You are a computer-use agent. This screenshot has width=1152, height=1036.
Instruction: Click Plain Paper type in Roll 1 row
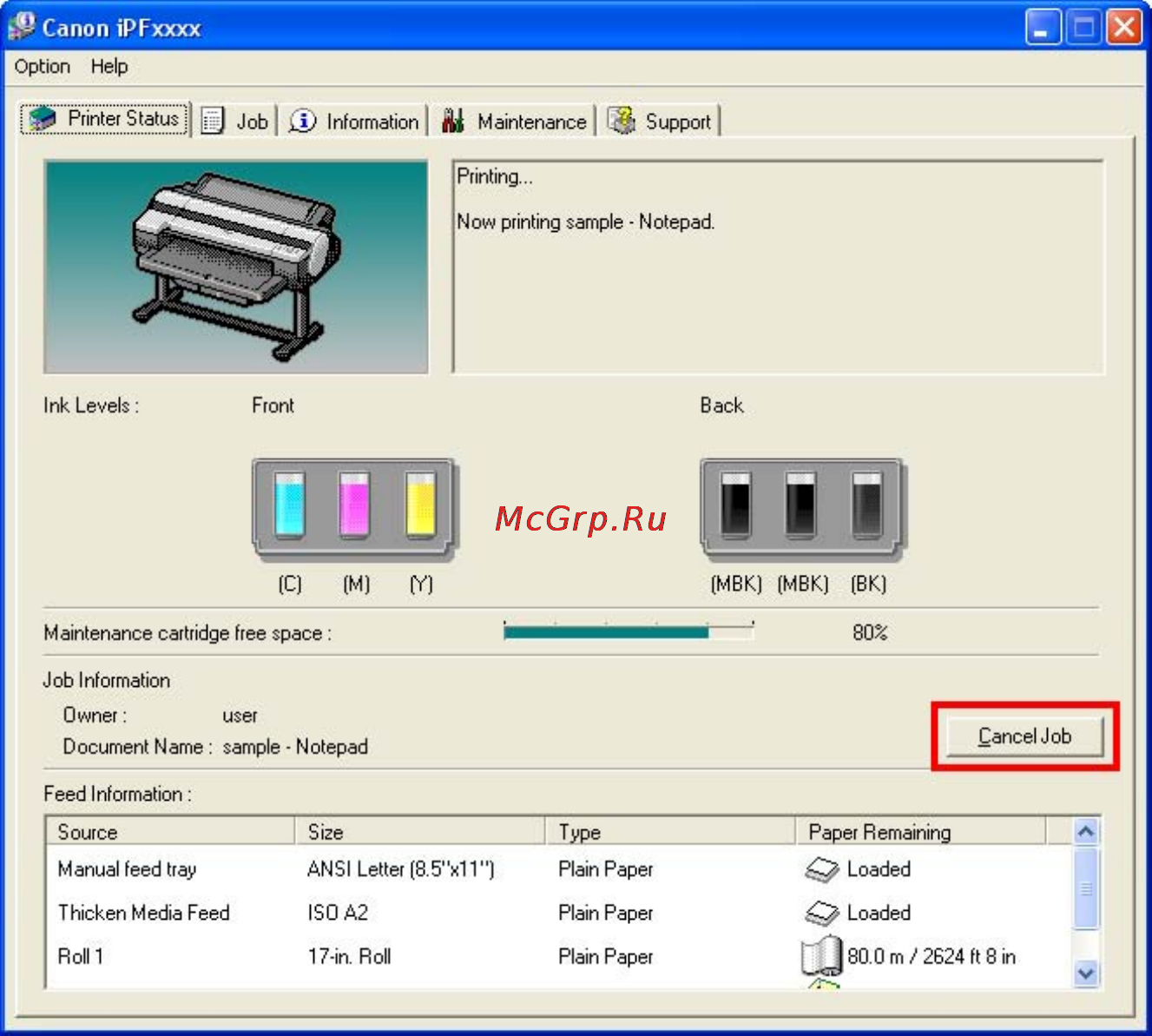pos(606,956)
